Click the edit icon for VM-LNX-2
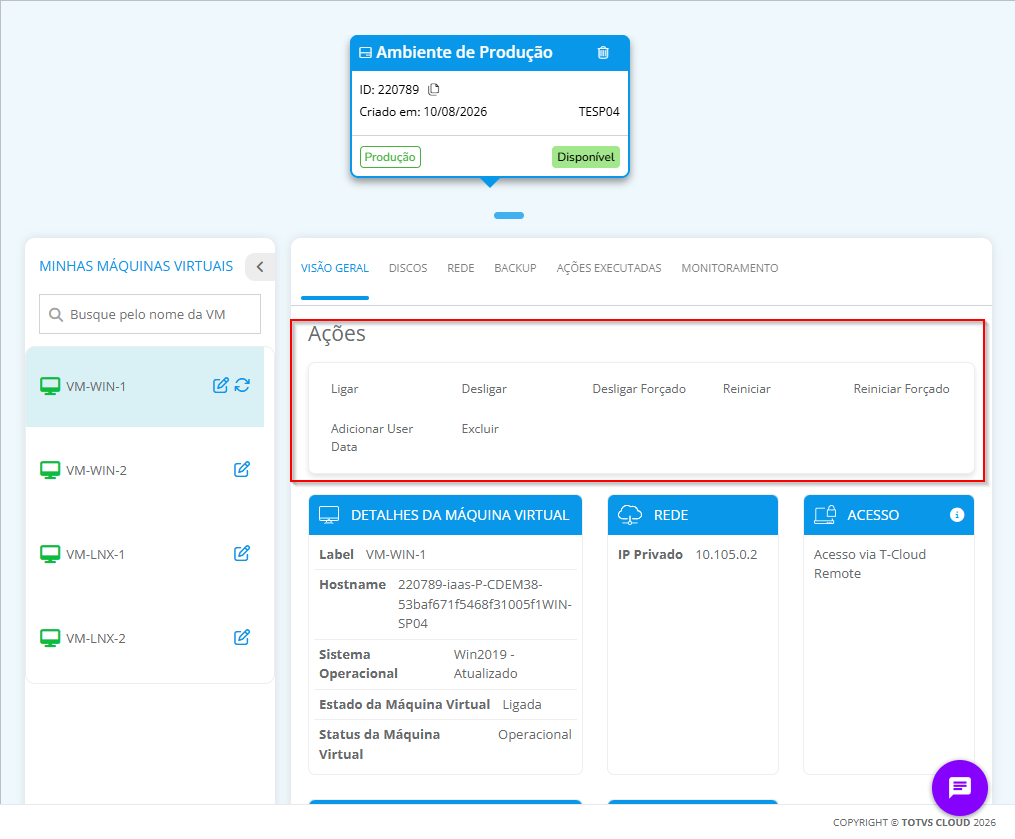Screen dimensions: 1015x839 click(241, 638)
